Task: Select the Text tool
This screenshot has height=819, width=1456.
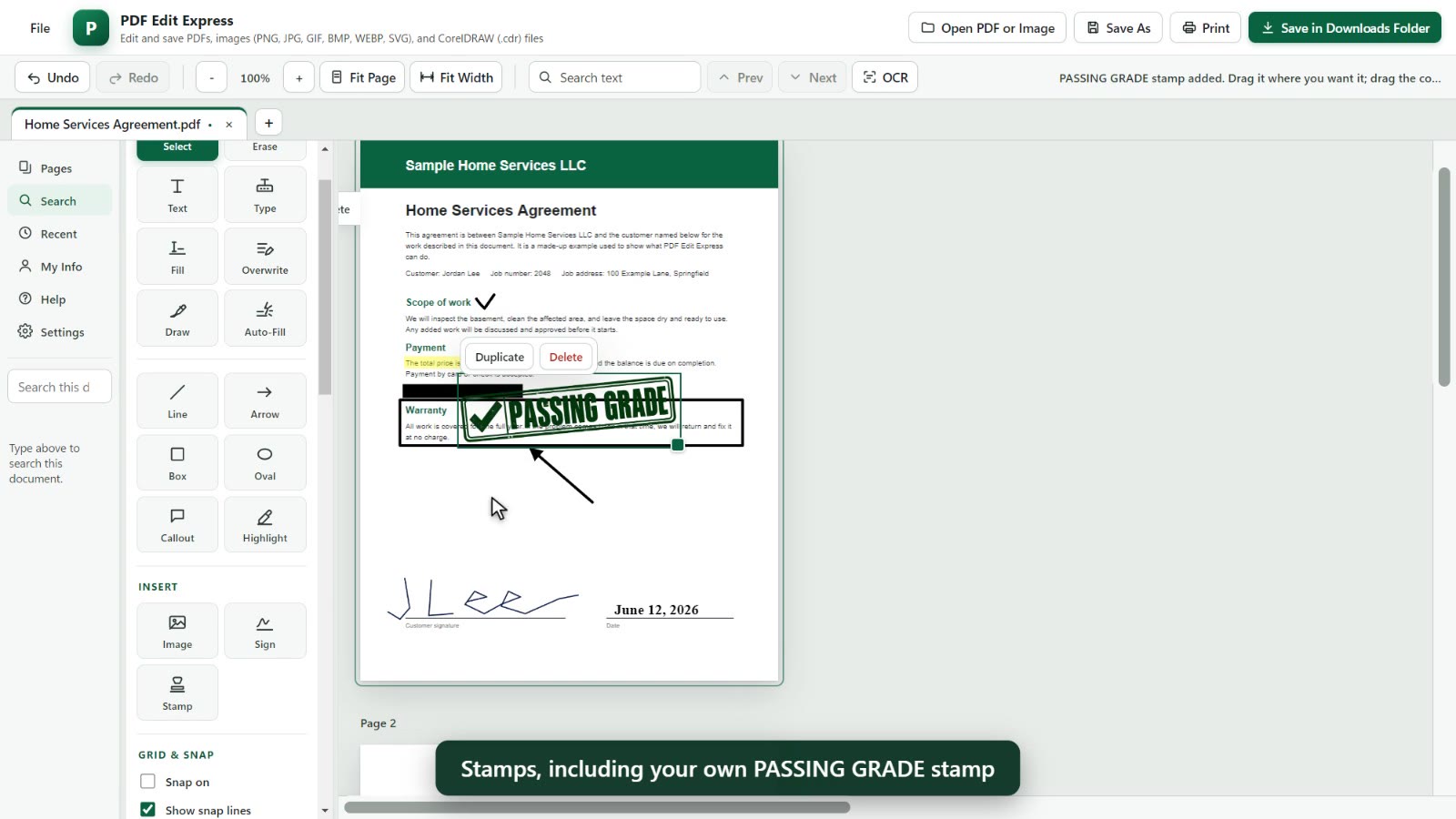Action: (x=177, y=194)
